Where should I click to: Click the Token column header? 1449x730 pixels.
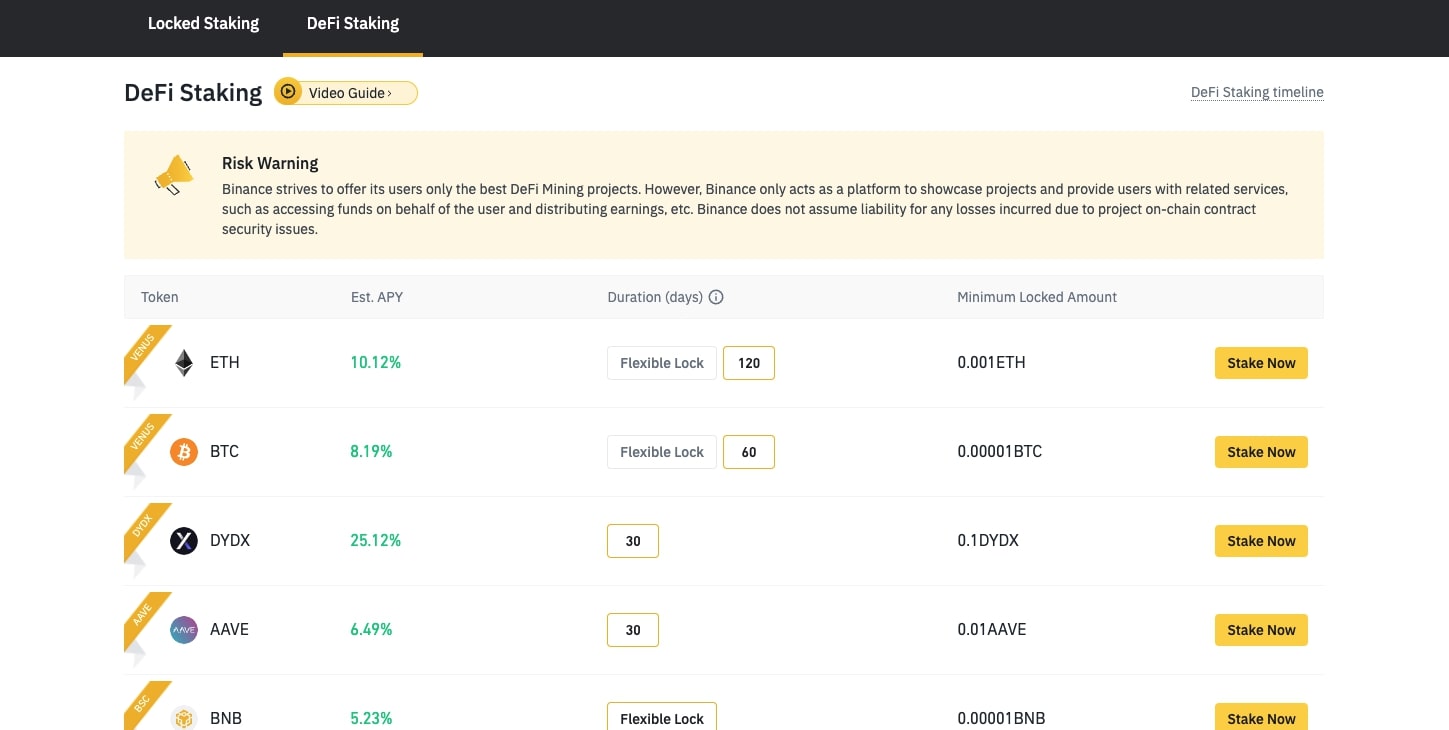click(160, 297)
